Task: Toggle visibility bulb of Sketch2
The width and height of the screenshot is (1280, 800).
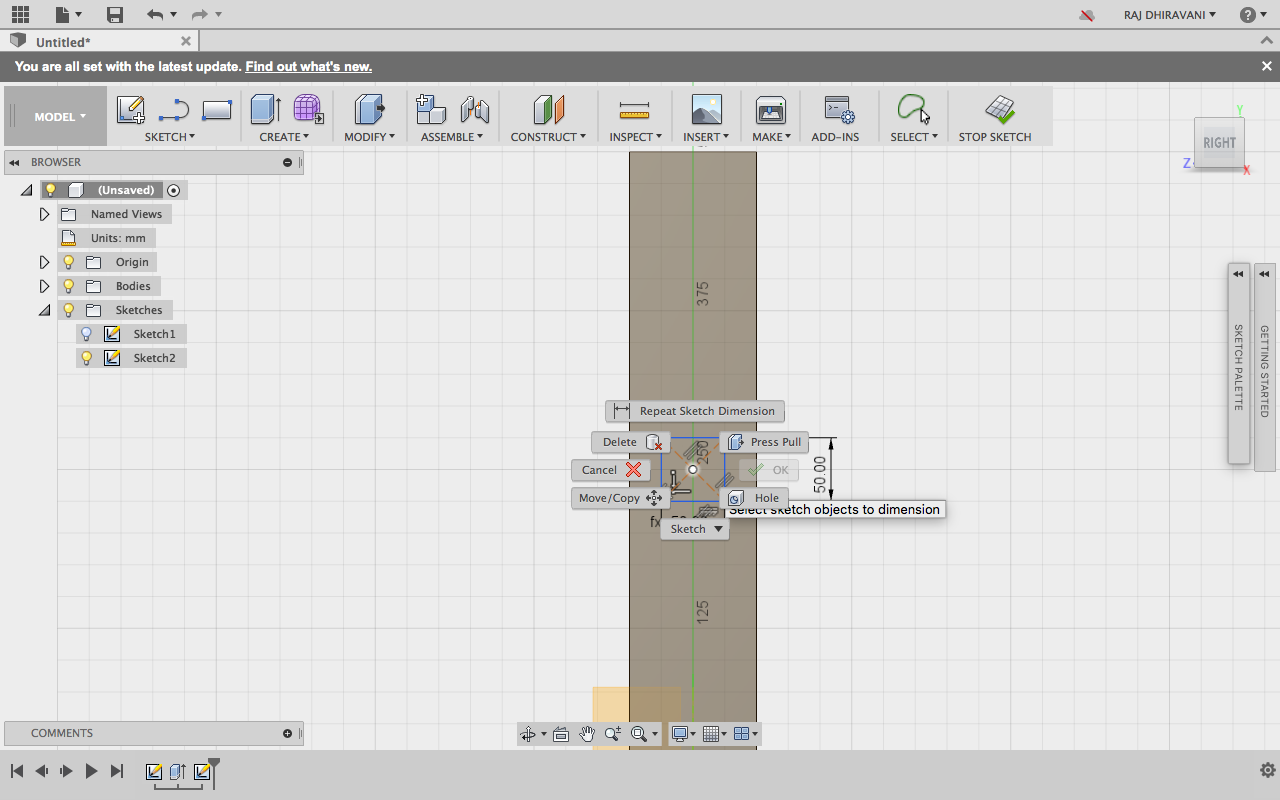Action: [x=87, y=358]
